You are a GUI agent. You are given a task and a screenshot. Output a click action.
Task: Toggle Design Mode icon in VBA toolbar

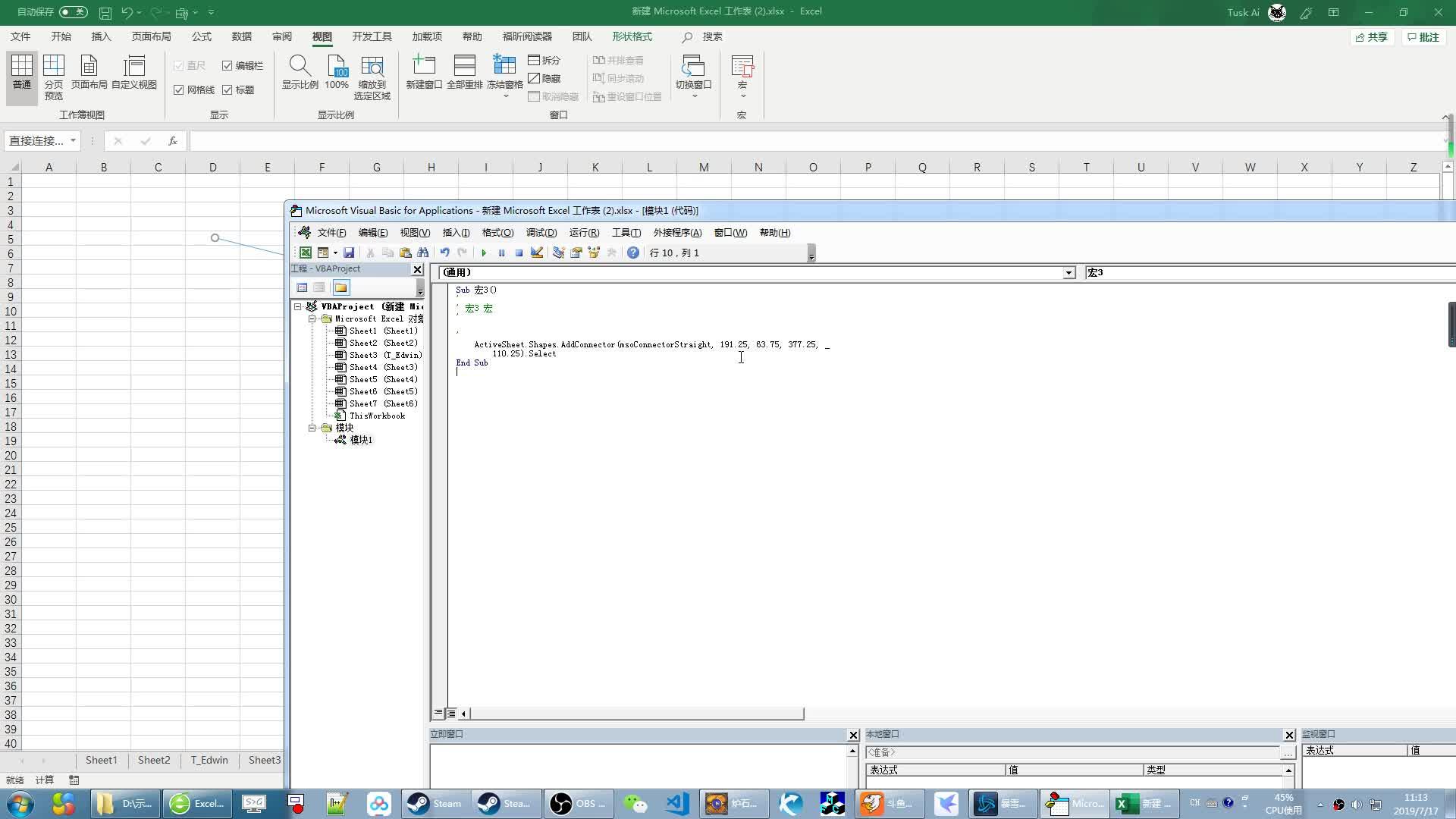(537, 253)
